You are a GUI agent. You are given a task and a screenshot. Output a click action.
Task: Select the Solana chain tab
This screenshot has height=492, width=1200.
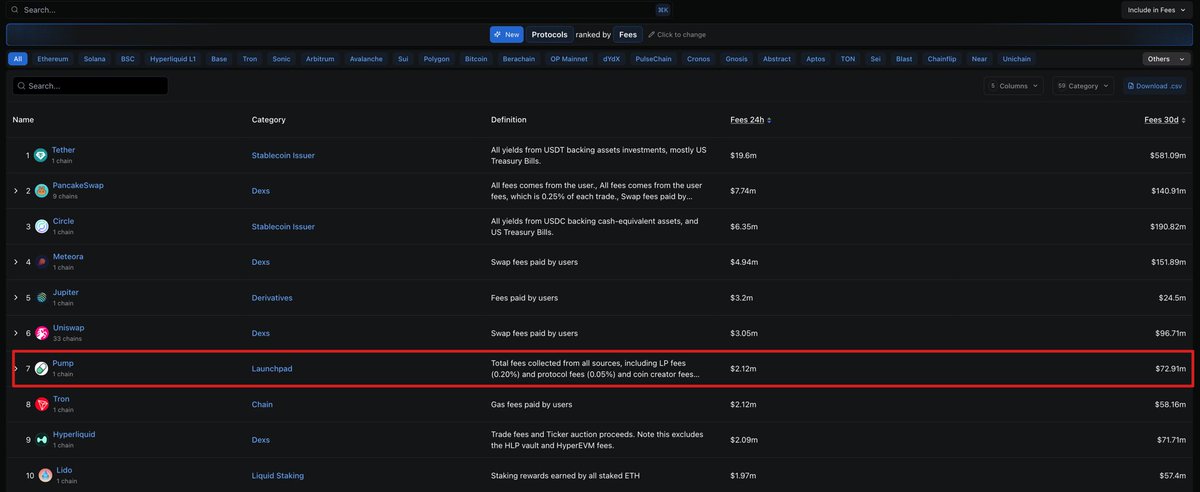(95, 59)
